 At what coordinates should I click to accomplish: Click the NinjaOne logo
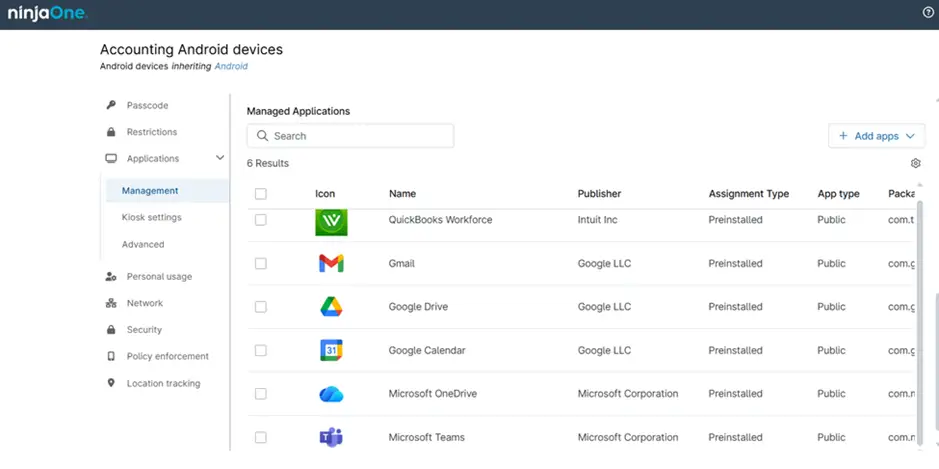click(x=48, y=13)
